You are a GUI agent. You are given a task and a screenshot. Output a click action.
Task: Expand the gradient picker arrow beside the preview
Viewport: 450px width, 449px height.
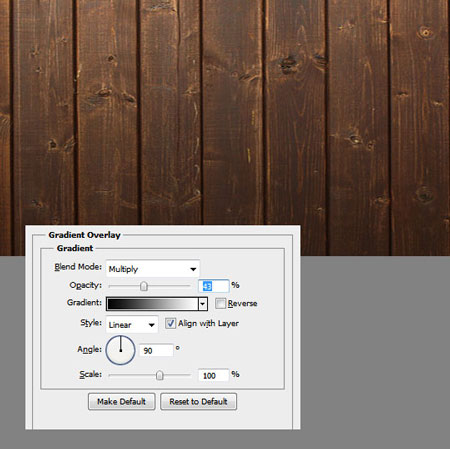tap(203, 304)
